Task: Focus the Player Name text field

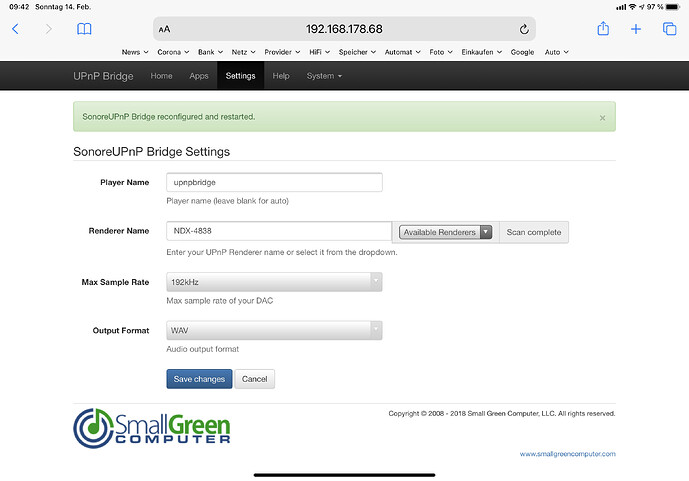Action: tap(274, 182)
